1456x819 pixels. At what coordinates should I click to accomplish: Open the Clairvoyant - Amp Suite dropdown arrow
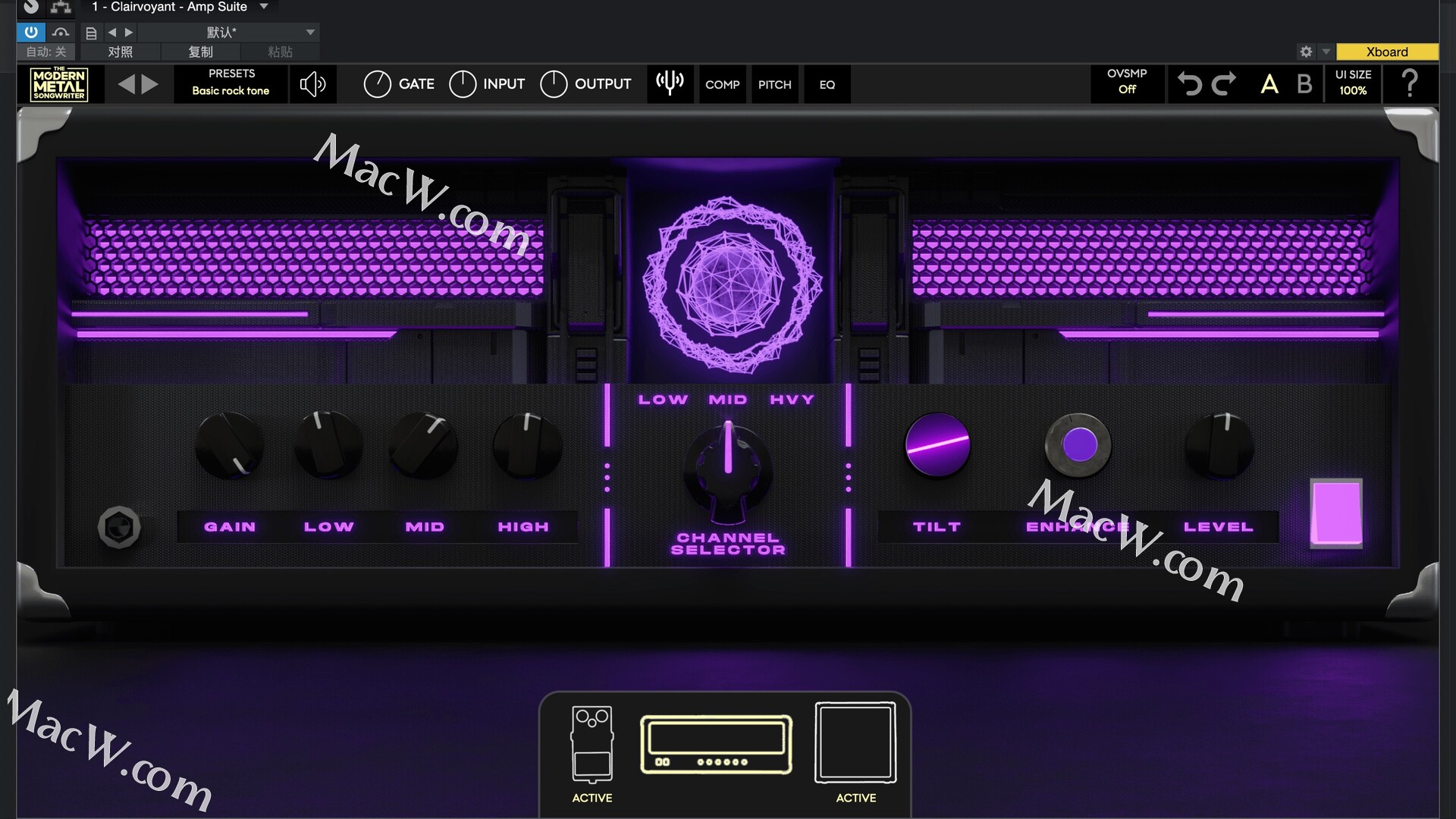pos(264,7)
